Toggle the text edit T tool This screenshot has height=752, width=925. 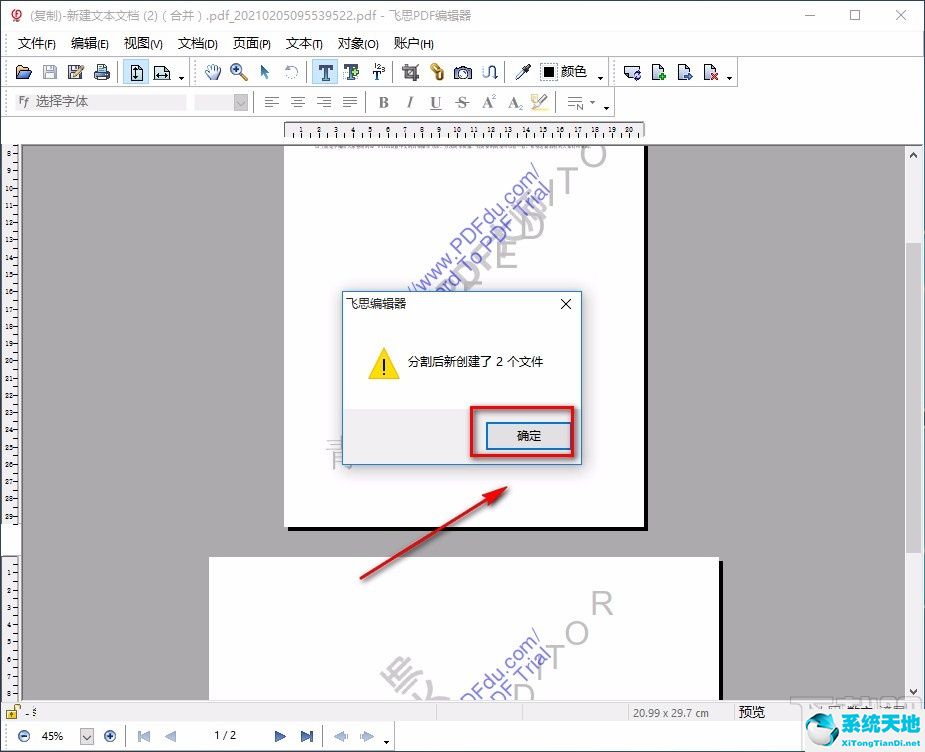(x=325, y=73)
